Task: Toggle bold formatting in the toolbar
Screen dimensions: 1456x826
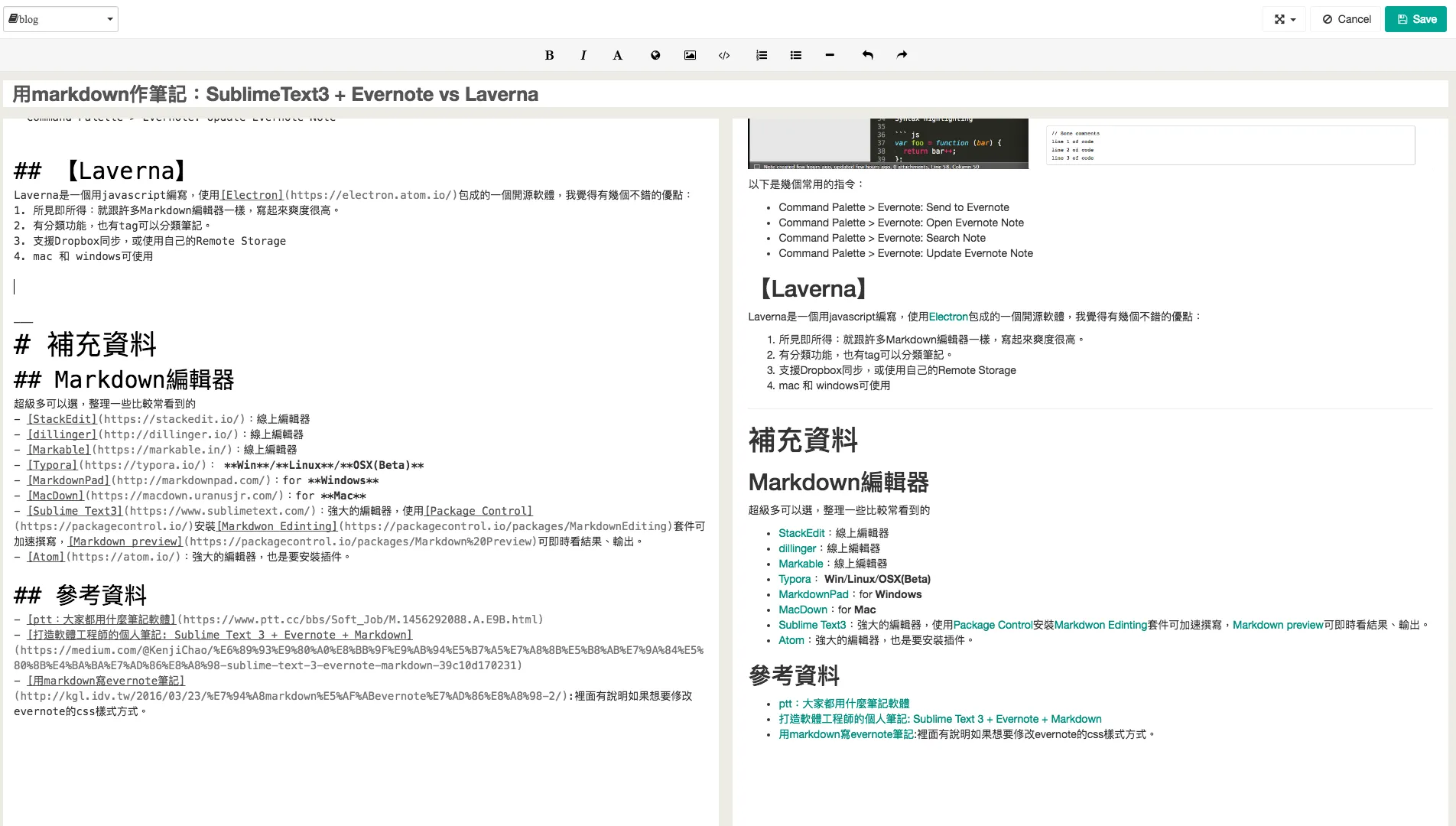Action: click(x=548, y=54)
